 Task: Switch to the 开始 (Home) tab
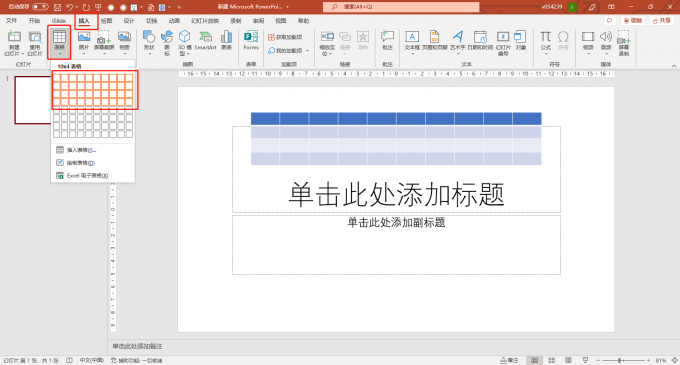point(34,21)
